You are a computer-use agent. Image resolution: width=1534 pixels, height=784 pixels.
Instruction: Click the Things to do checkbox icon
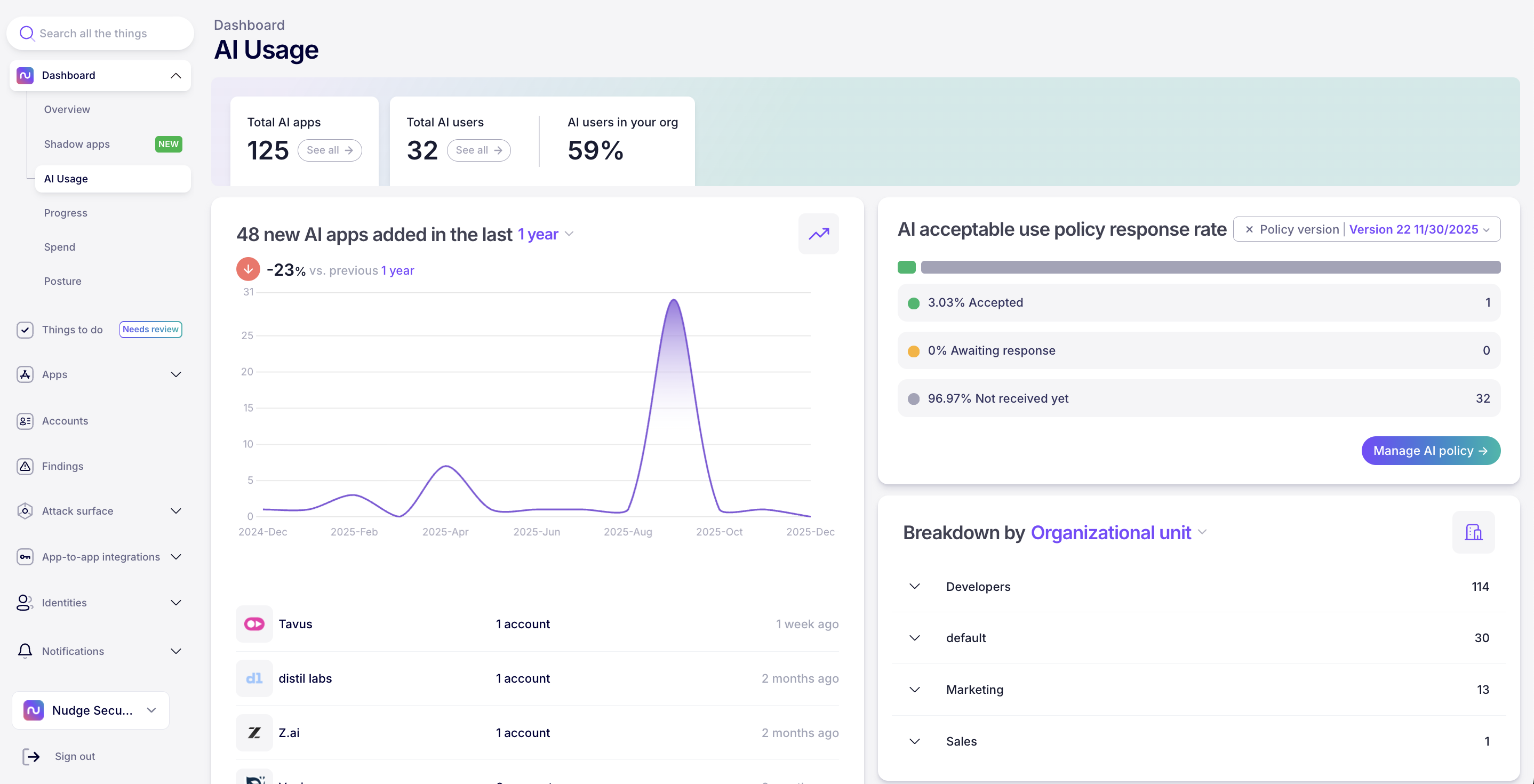(x=25, y=330)
